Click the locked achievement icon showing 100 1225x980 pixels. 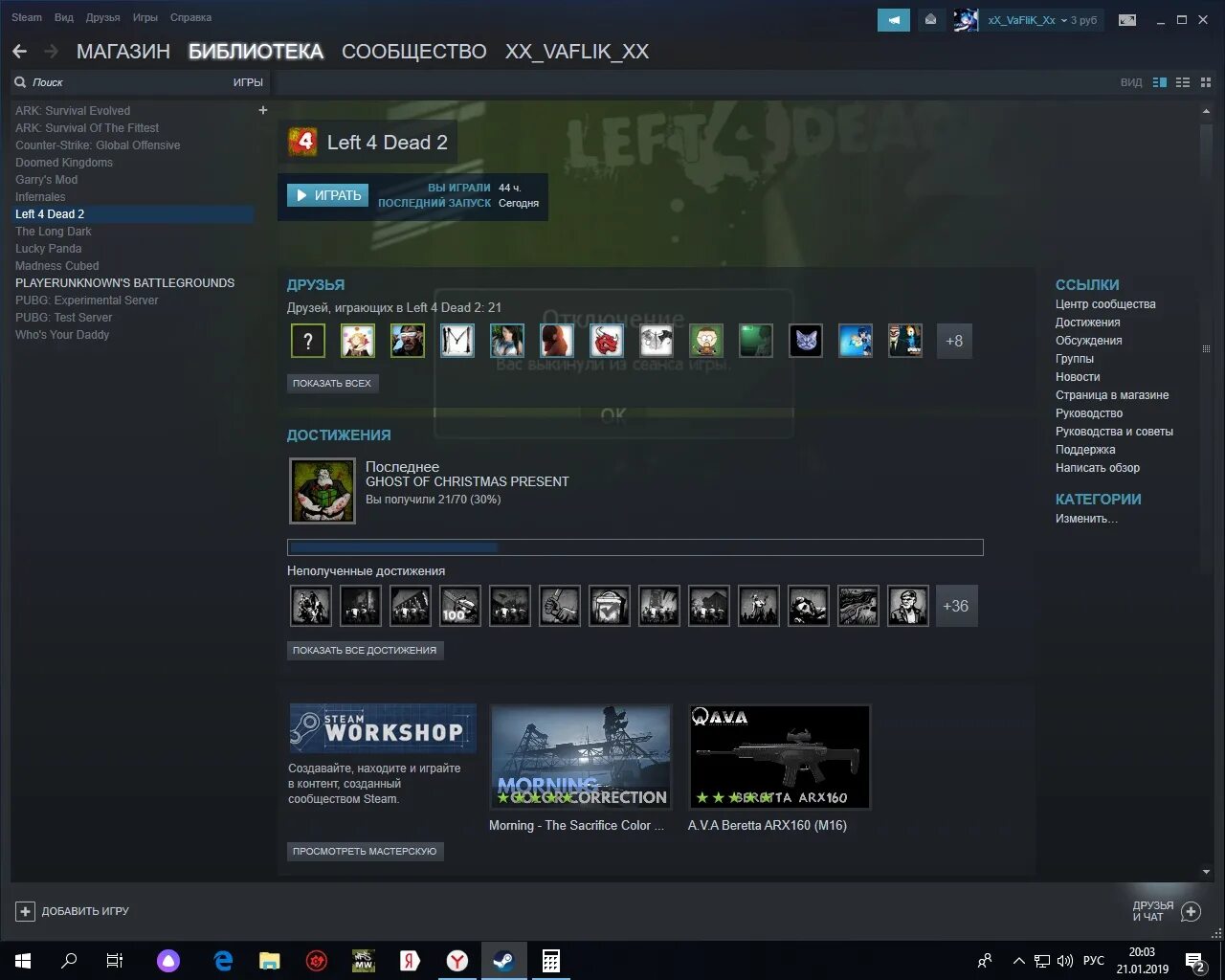(459, 606)
